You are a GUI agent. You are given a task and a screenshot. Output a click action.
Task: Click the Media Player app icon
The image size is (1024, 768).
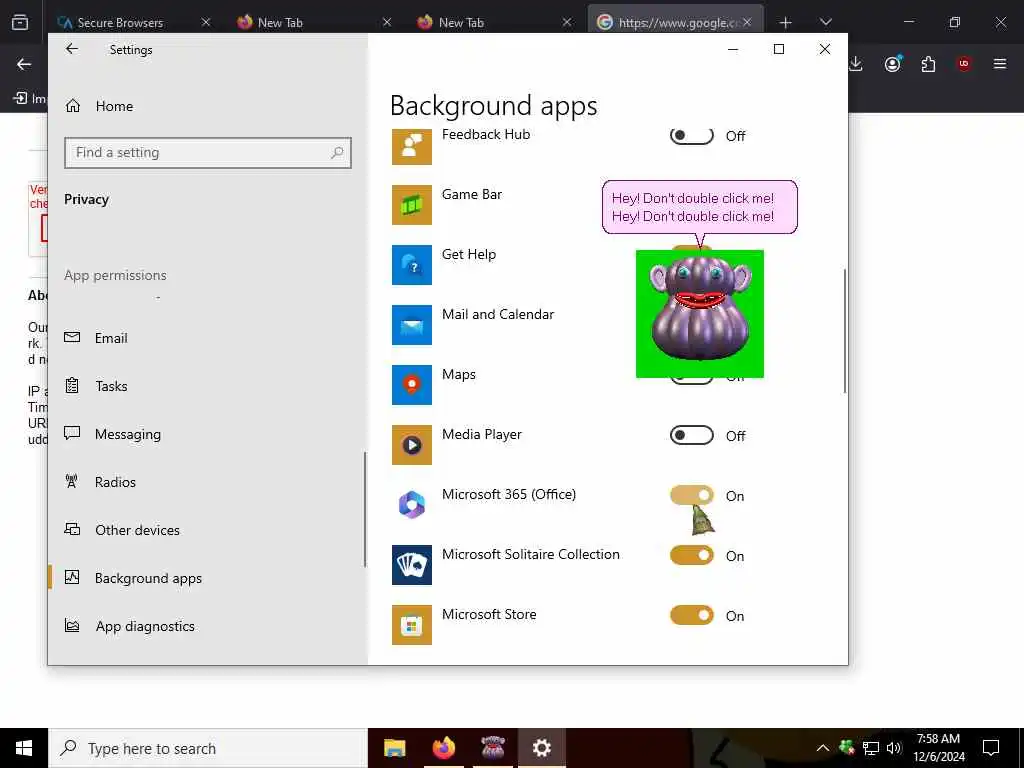(411, 445)
